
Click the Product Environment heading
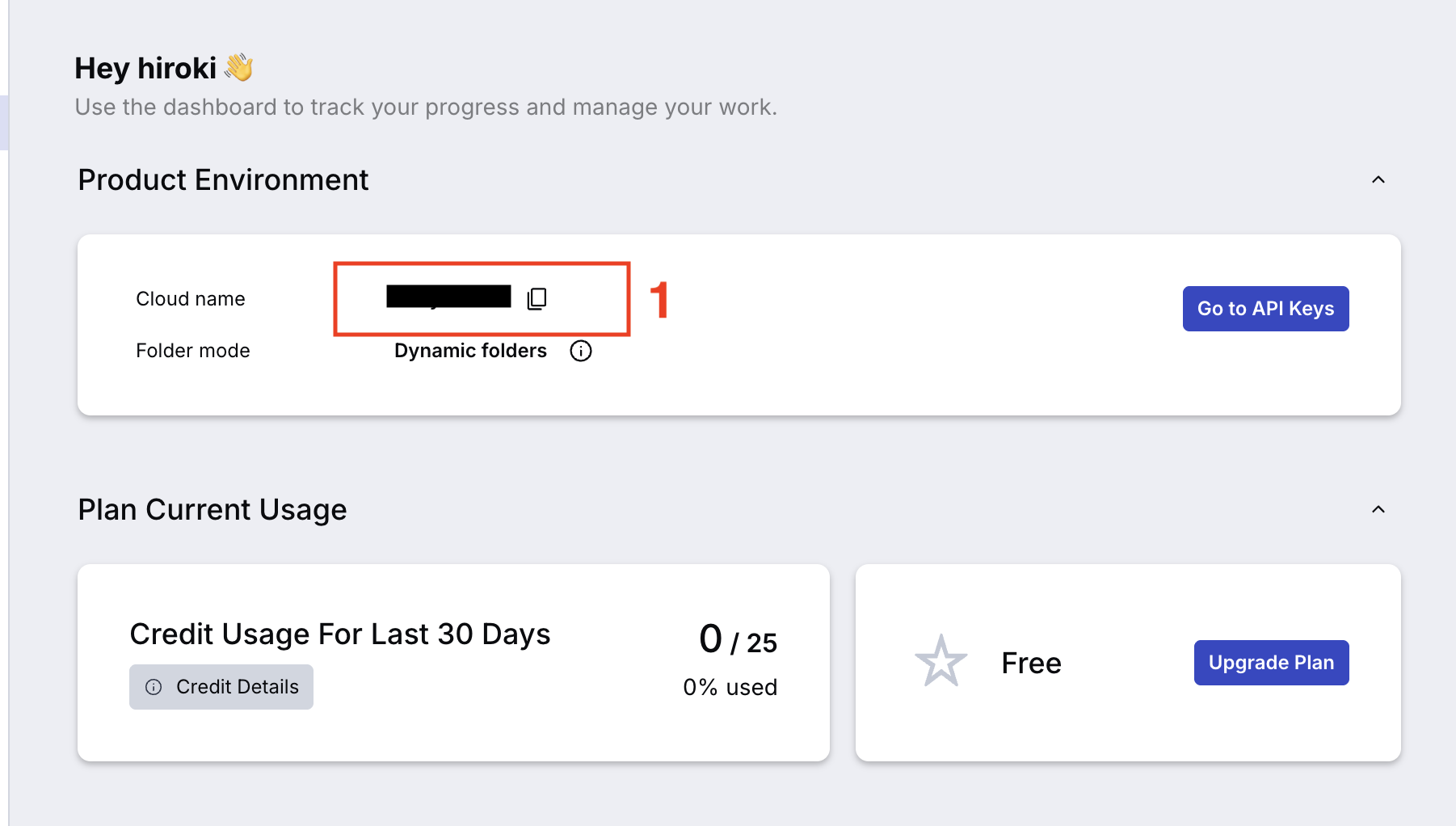pyautogui.click(x=223, y=179)
